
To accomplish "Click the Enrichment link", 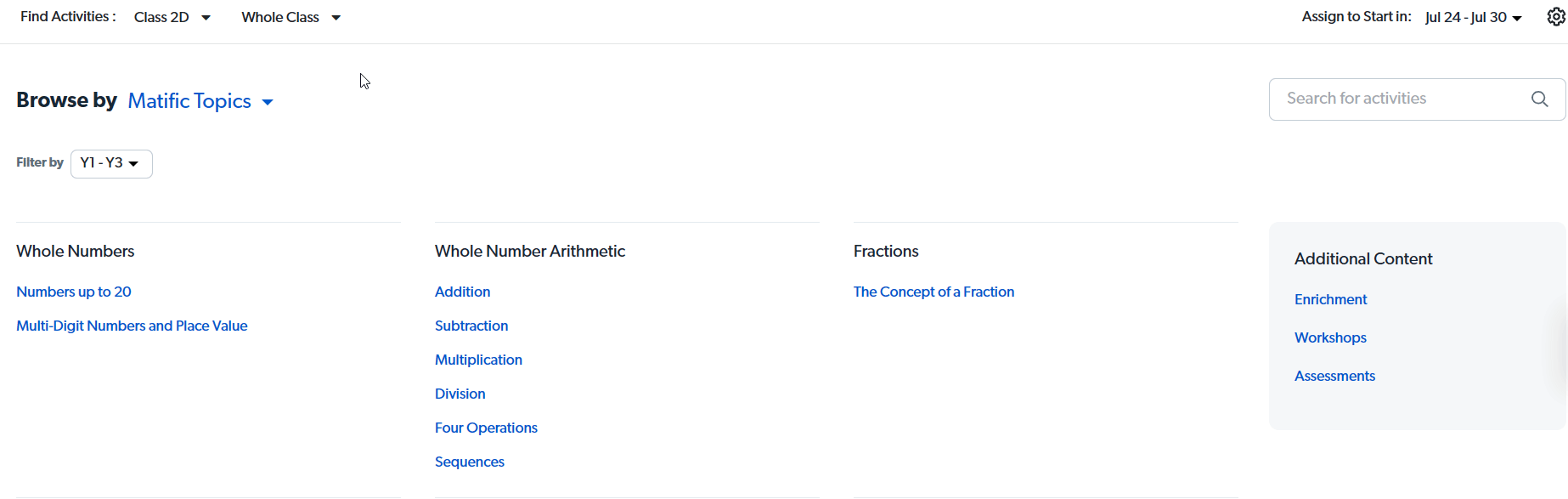I will (1330, 299).
